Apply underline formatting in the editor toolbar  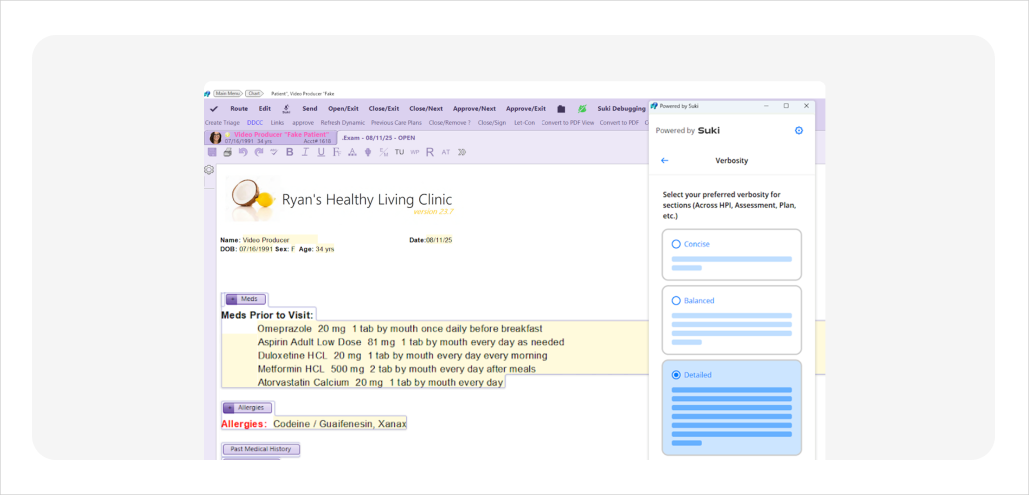point(319,152)
